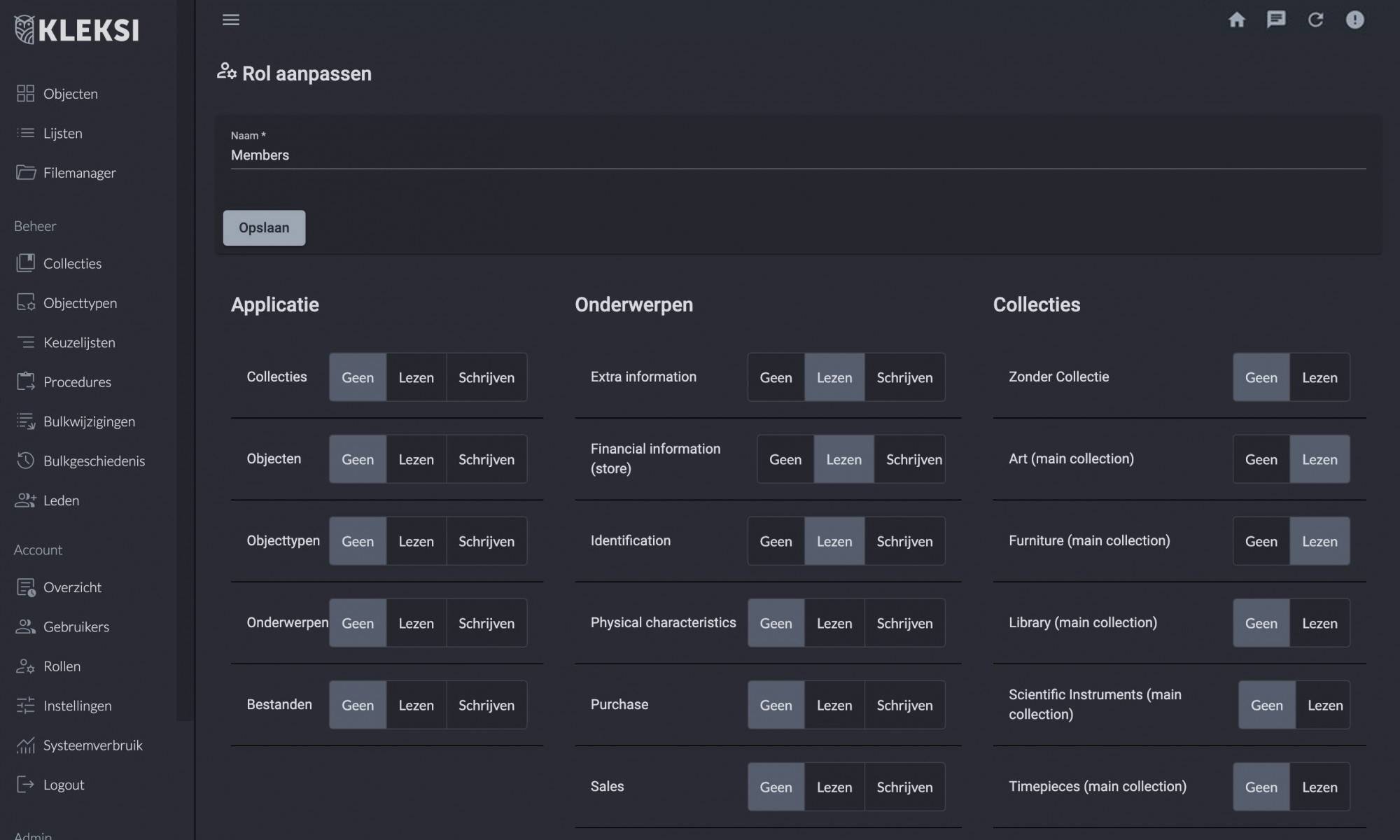Click the Opslaan button
Image resolution: width=1400 pixels, height=840 pixels.
(264, 227)
